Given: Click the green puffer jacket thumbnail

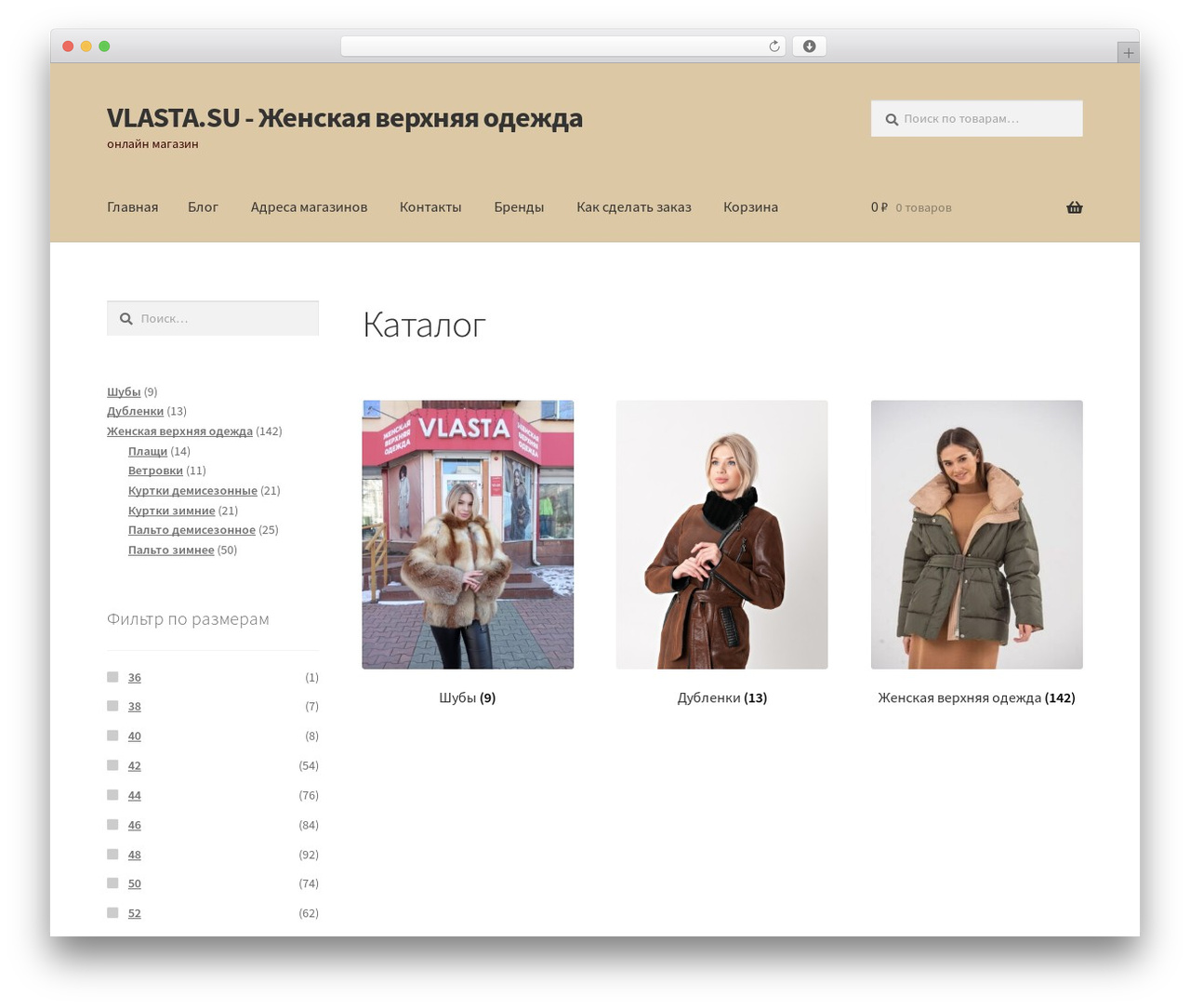Looking at the screenshot, I should (x=976, y=535).
